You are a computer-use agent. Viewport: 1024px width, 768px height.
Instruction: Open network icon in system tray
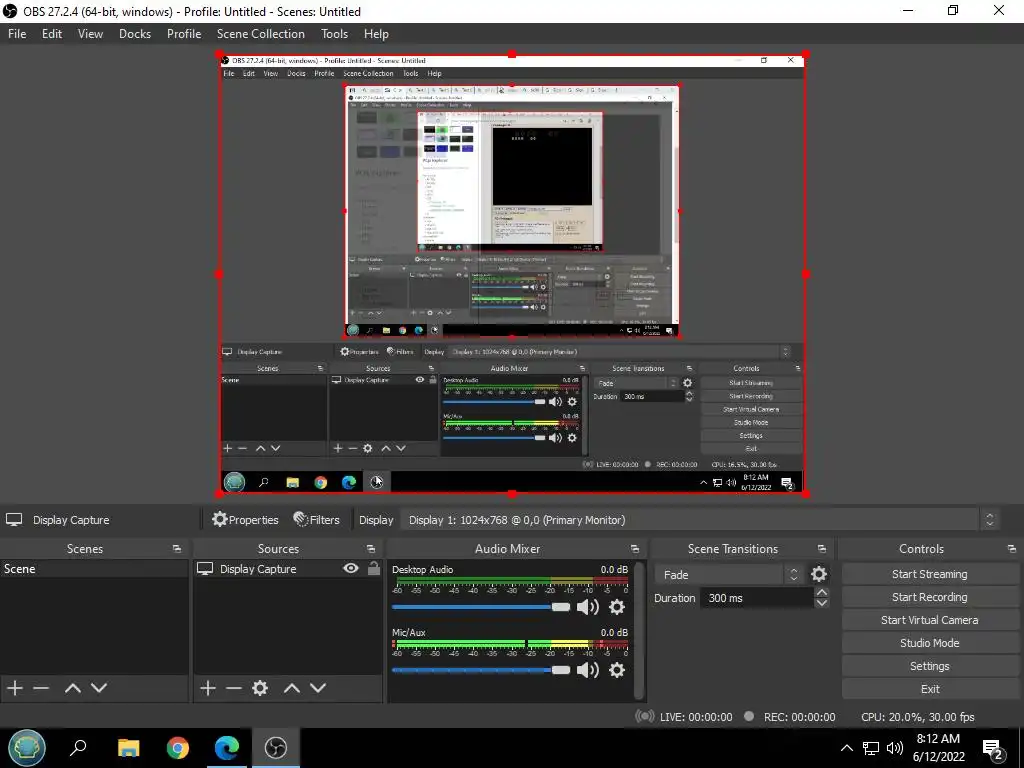coord(871,748)
